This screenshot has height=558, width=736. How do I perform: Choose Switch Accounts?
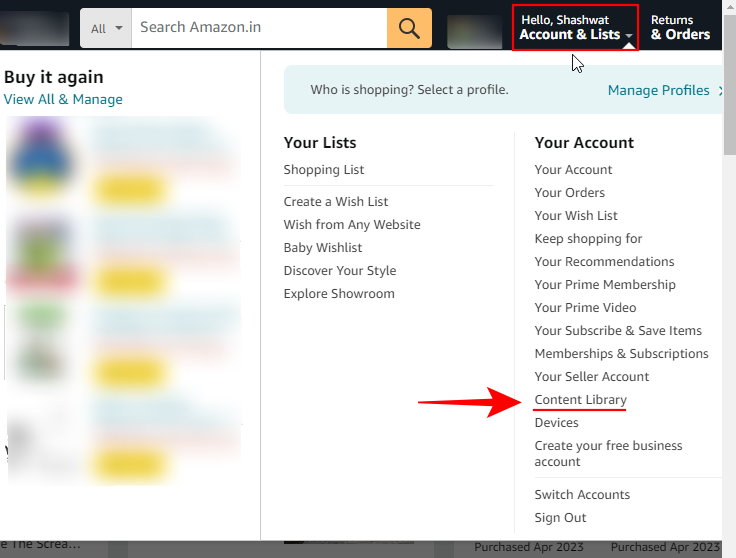point(582,494)
